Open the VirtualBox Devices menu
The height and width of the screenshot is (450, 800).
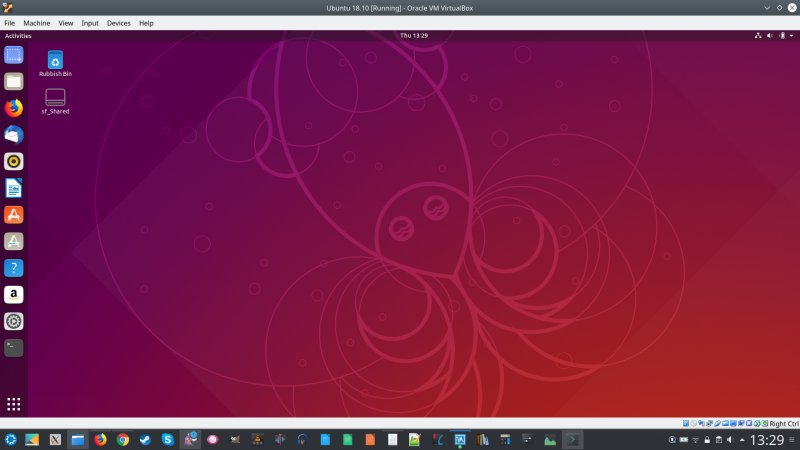[x=118, y=23]
